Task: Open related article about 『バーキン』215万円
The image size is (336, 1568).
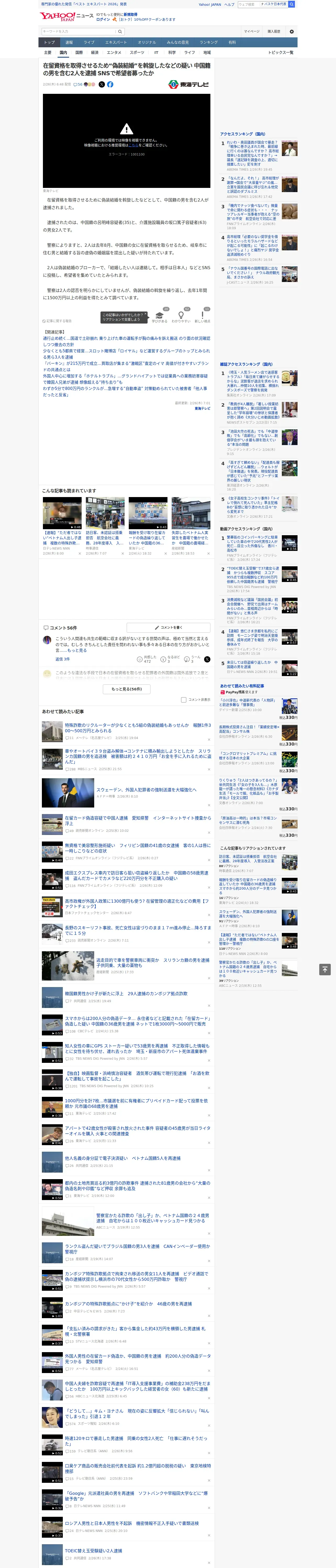Action: pyautogui.click(x=126, y=366)
